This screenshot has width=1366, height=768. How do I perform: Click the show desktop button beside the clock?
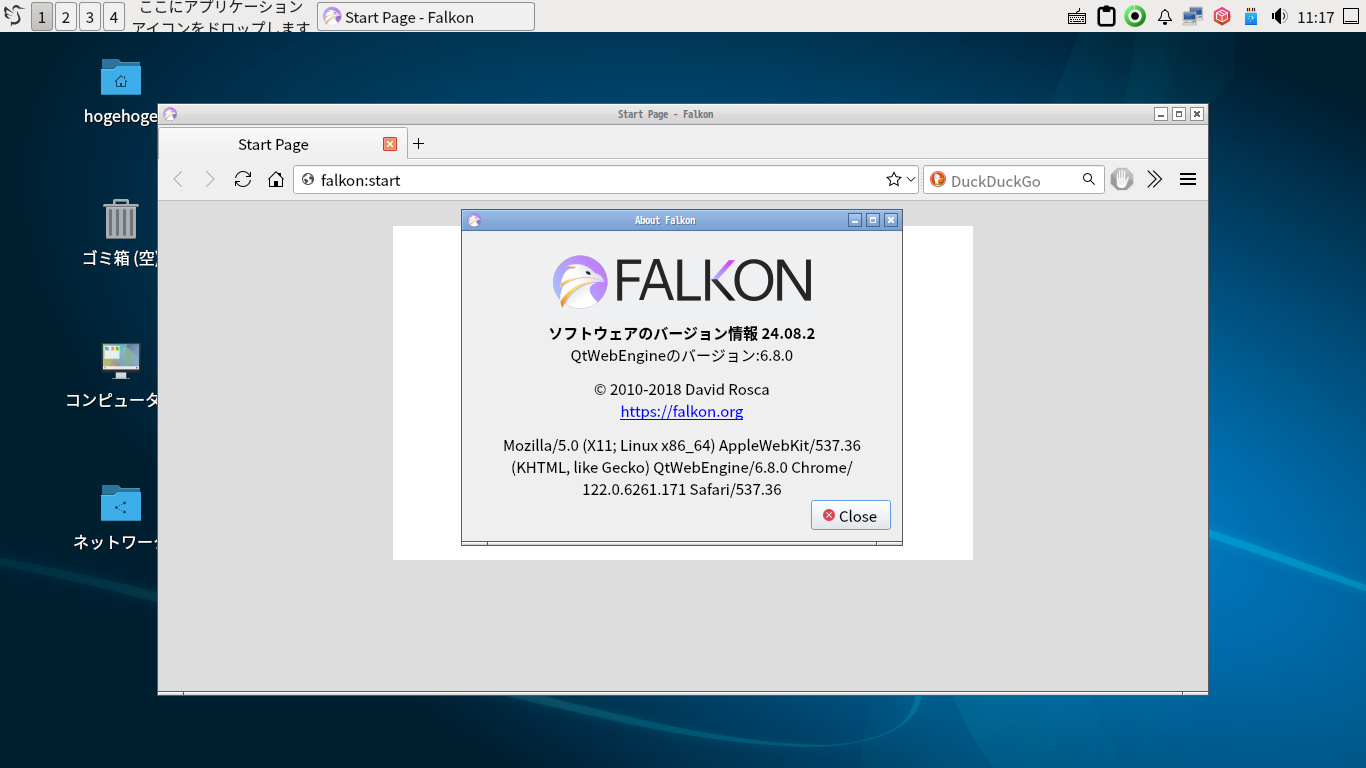point(1353,16)
